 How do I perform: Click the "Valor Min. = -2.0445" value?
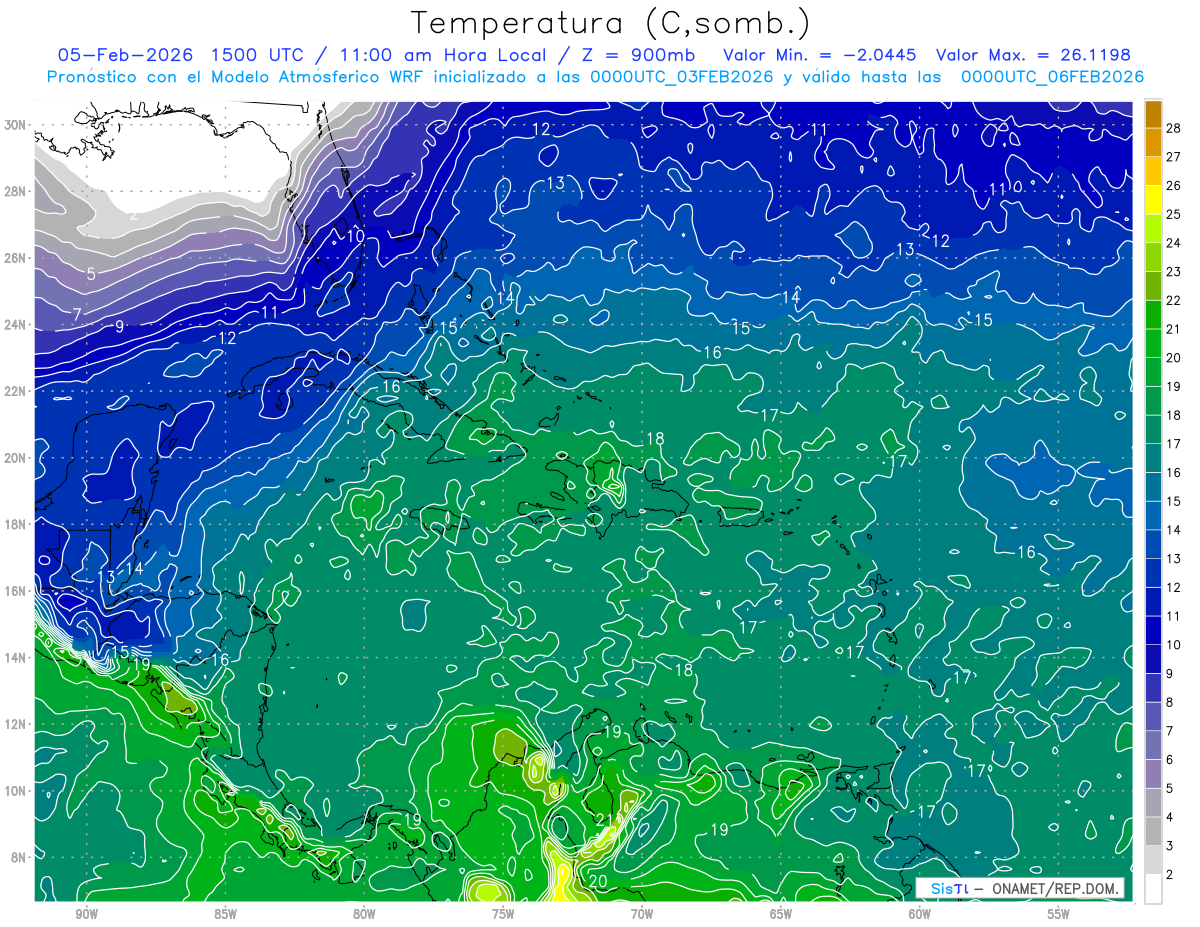tap(820, 55)
